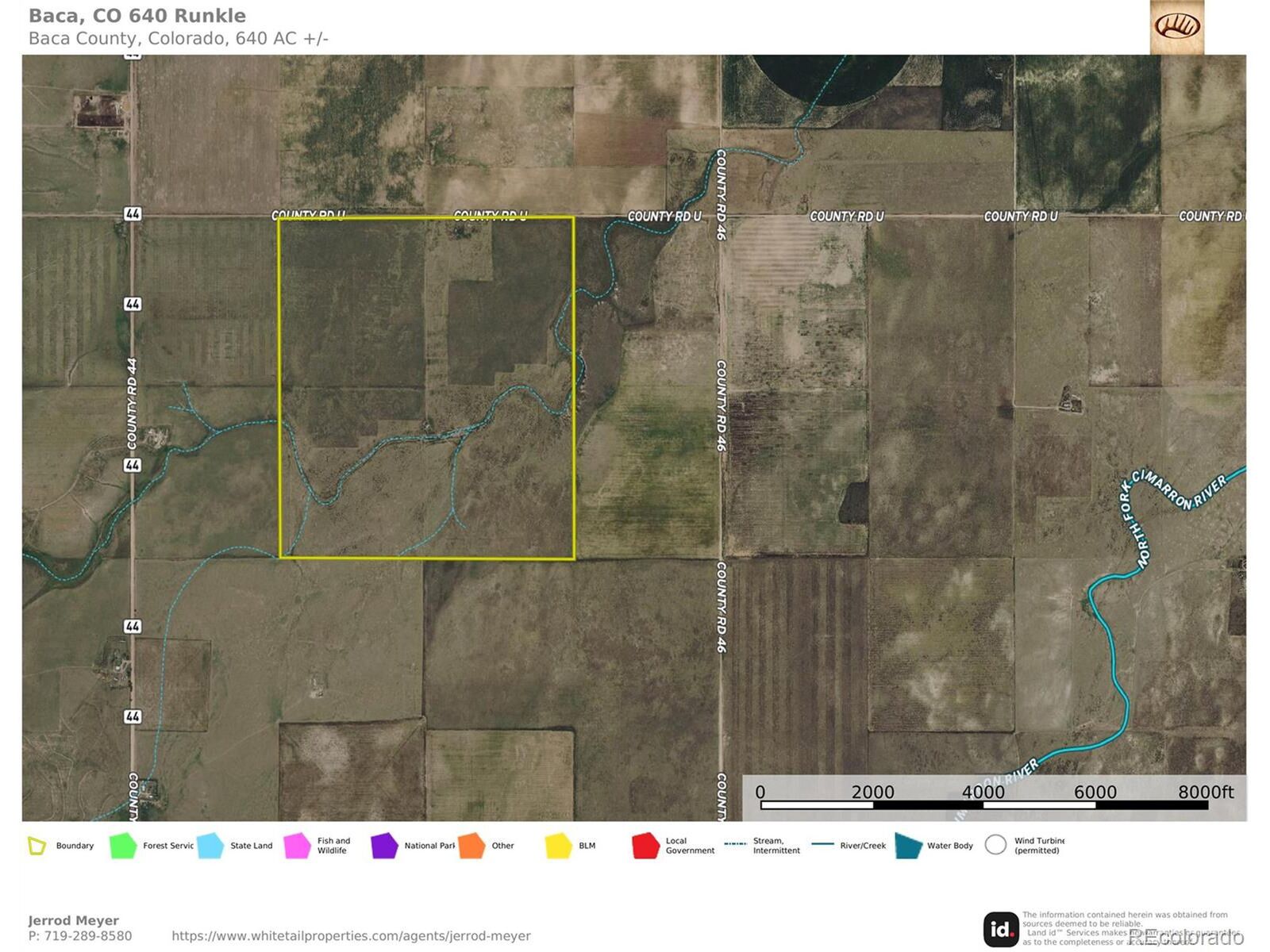Click the purple National Park legend icon
The height and width of the screenshot is (952, 1270).
pyautogui.click(x=384, y=846)
